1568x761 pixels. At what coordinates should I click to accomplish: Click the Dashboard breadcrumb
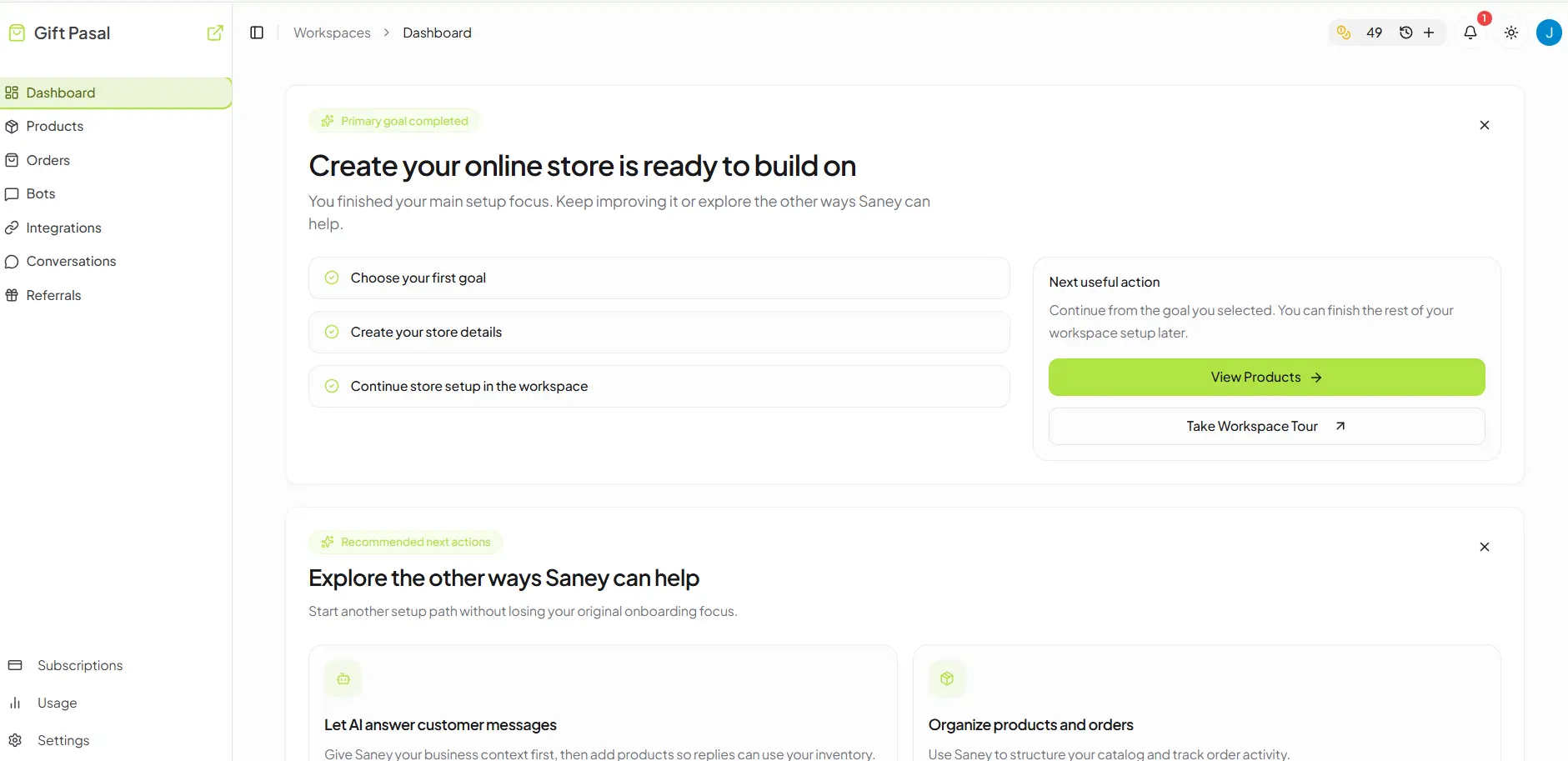point(437,33)
